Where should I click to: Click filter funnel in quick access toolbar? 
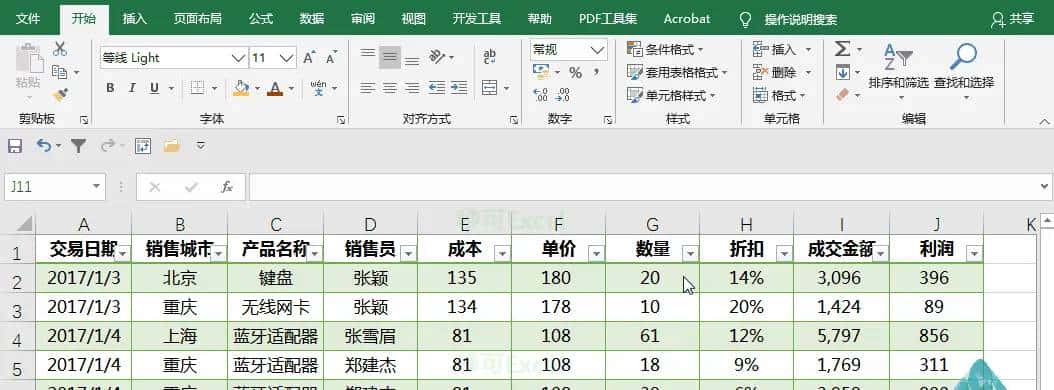point(79,145)
